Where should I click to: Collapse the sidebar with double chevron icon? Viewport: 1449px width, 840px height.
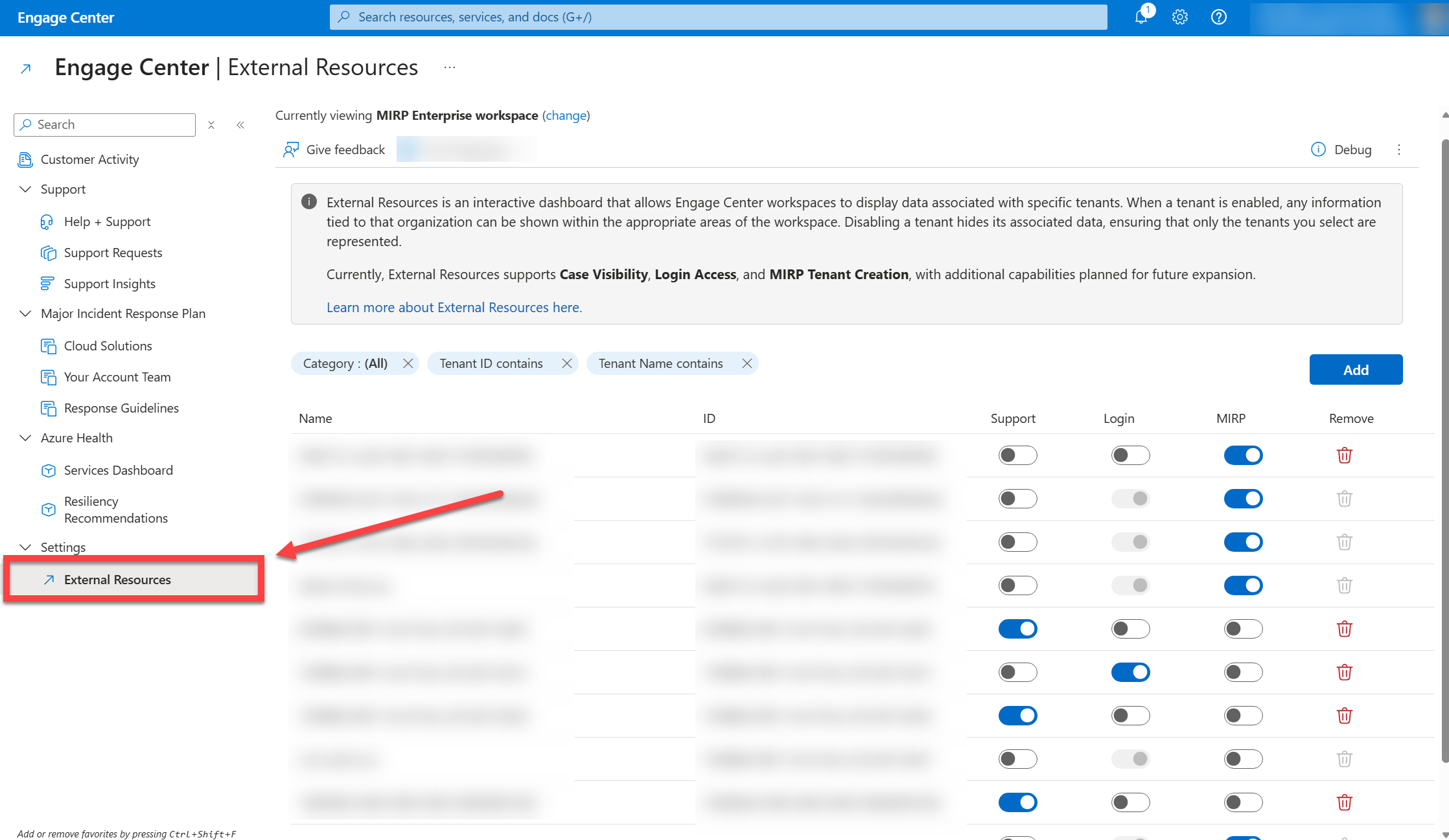pyautogui.click(x=240, y=125)
